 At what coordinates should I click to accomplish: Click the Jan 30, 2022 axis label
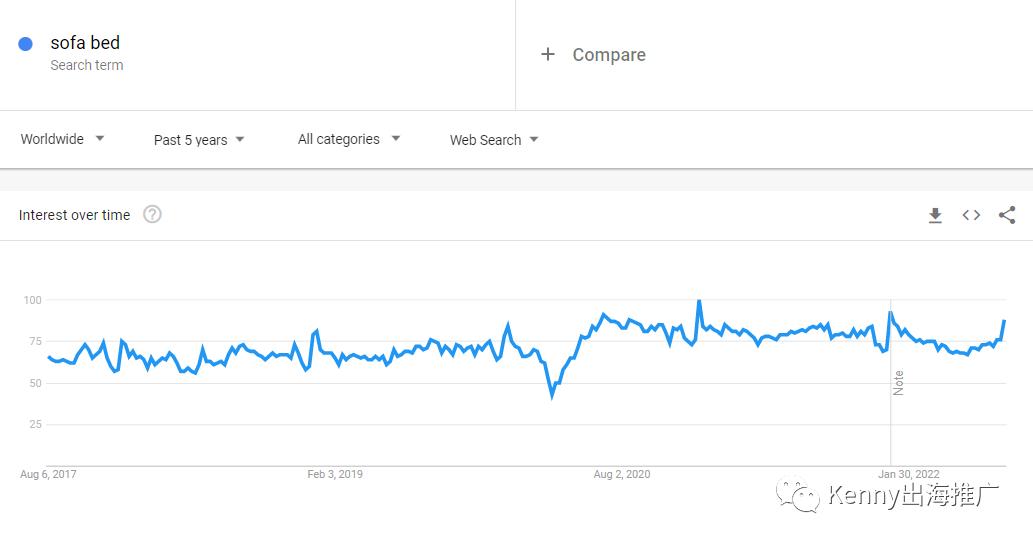[908, 474]
